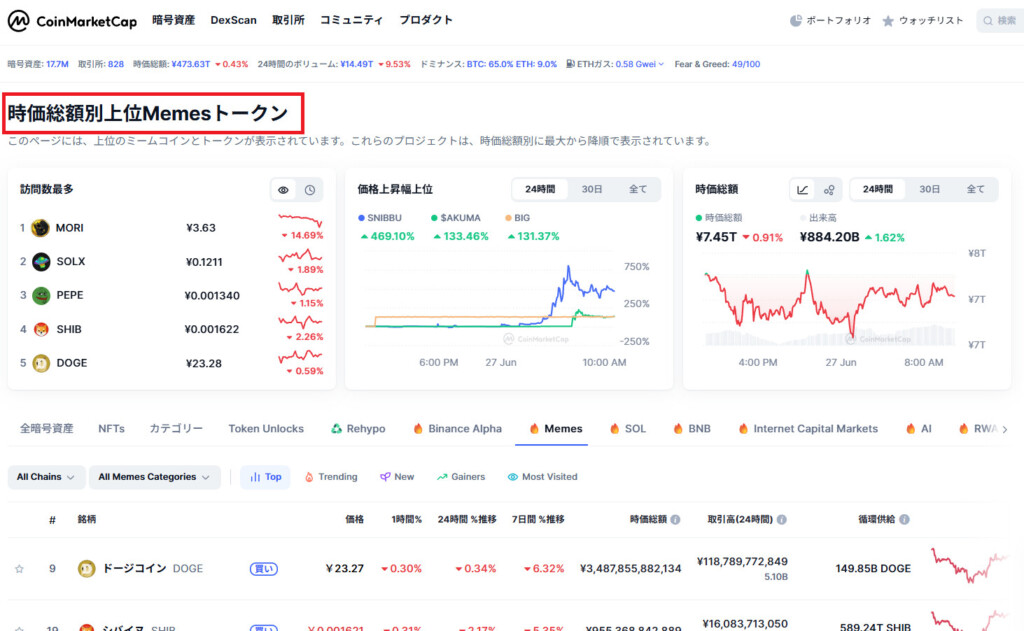1024x631 pixels.
Task: Click the CoinMarketCap logo
Action: [72, 21]
